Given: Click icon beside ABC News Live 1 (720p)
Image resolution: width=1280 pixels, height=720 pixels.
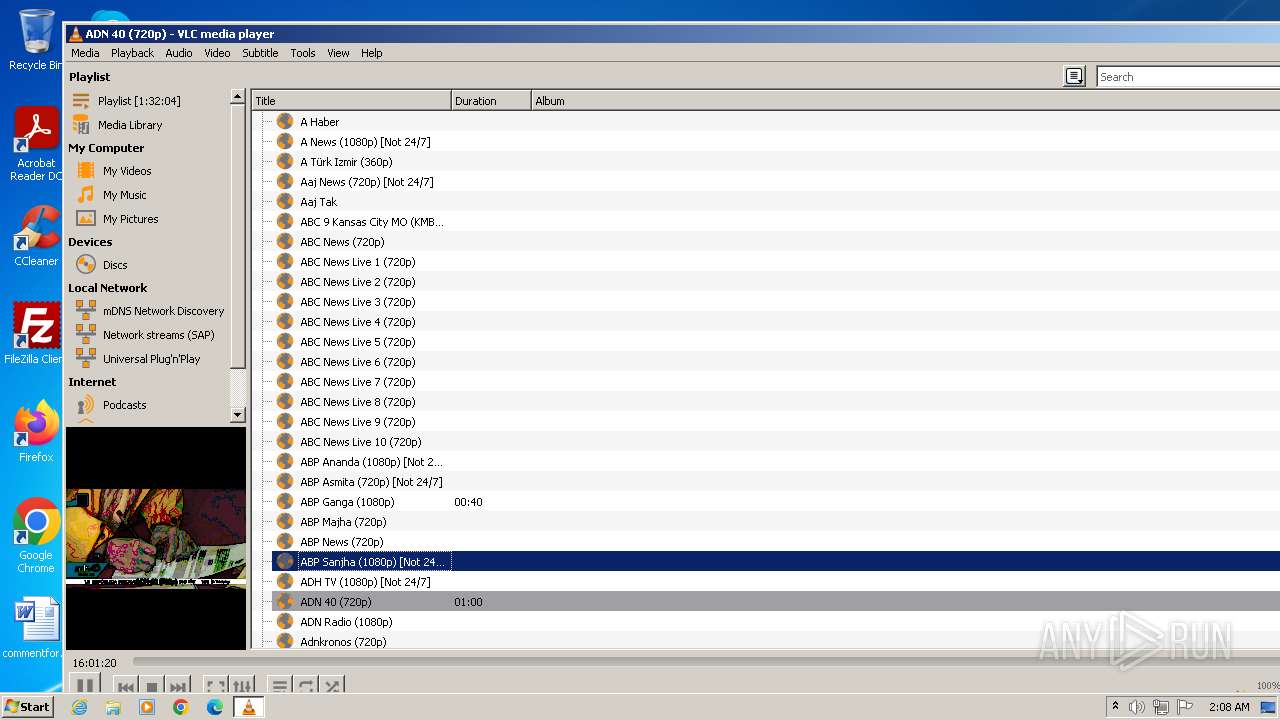Looking at the screenshot, I should [x=285, y=261].
